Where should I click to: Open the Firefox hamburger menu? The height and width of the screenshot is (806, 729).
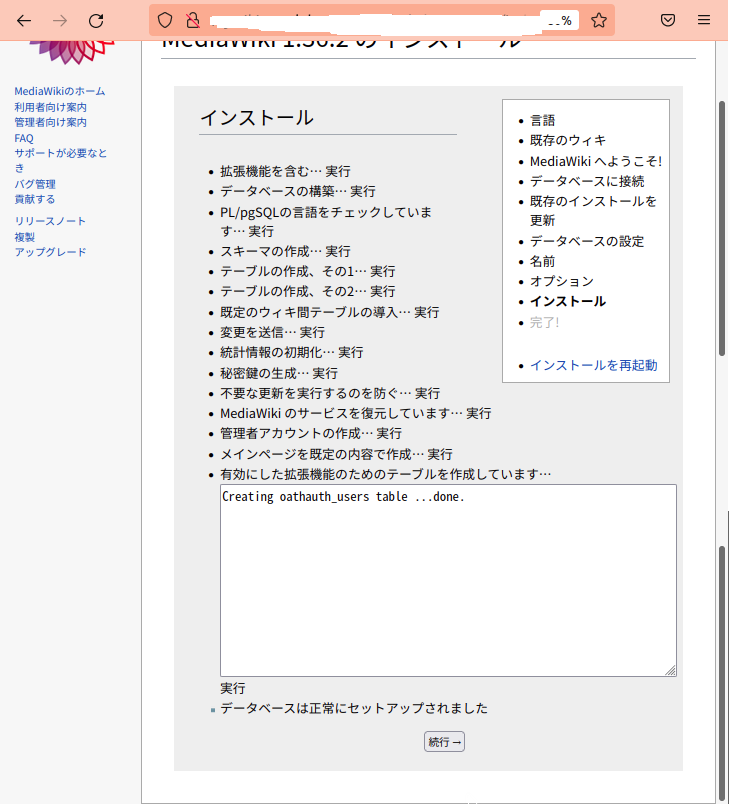point(704,21)
